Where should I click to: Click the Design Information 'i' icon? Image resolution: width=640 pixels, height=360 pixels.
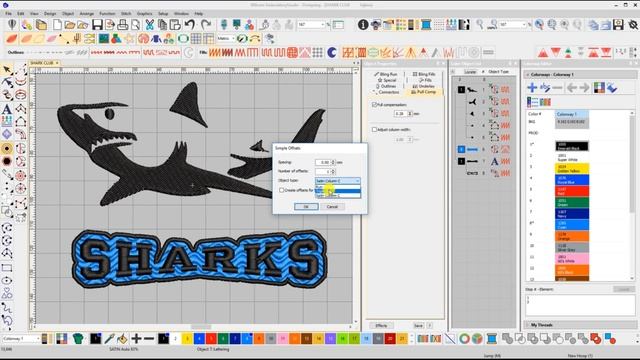(363, 25)
